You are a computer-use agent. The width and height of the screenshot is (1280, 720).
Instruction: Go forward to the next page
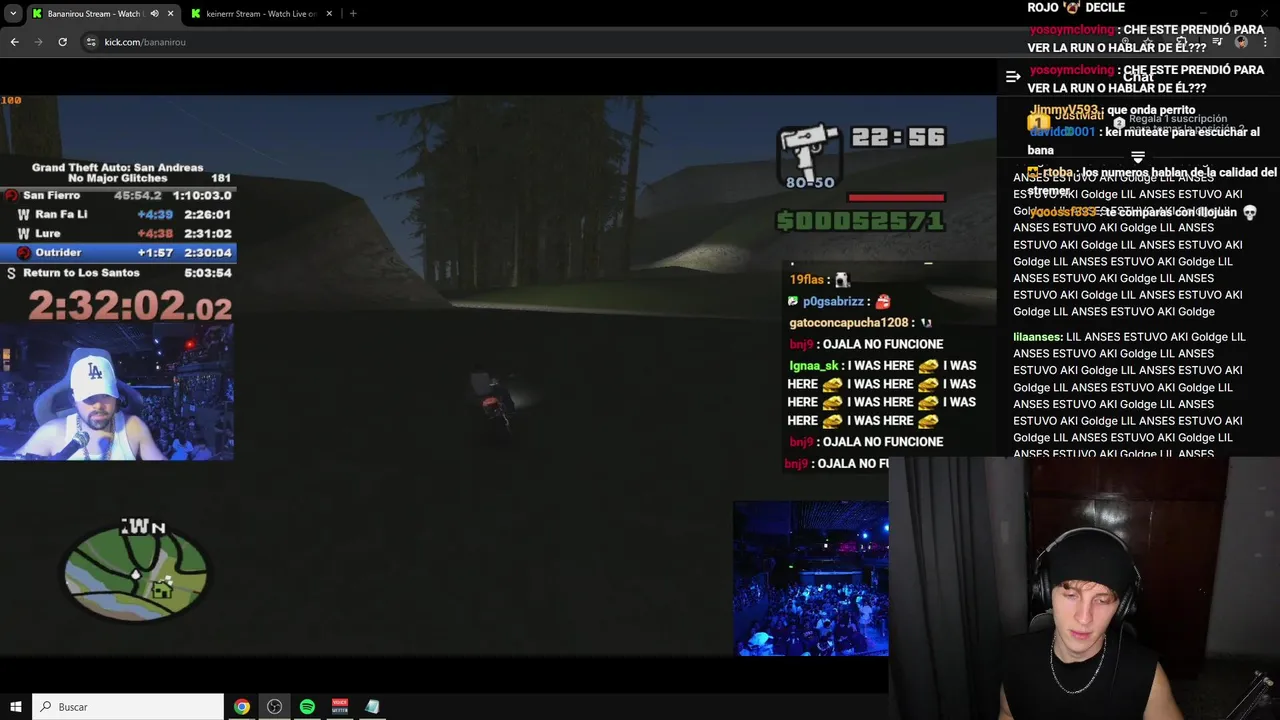(x=38, y=42)
